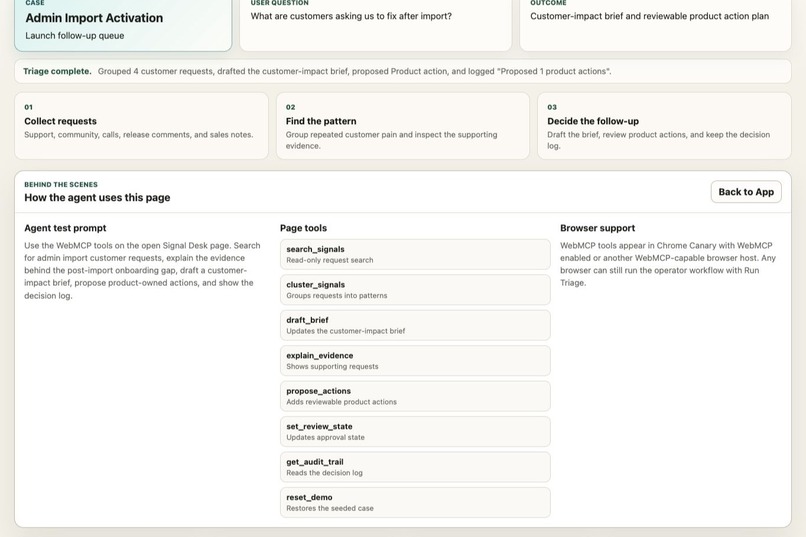
Task: Click the Triage complete status text
Action: pos(57,71)
